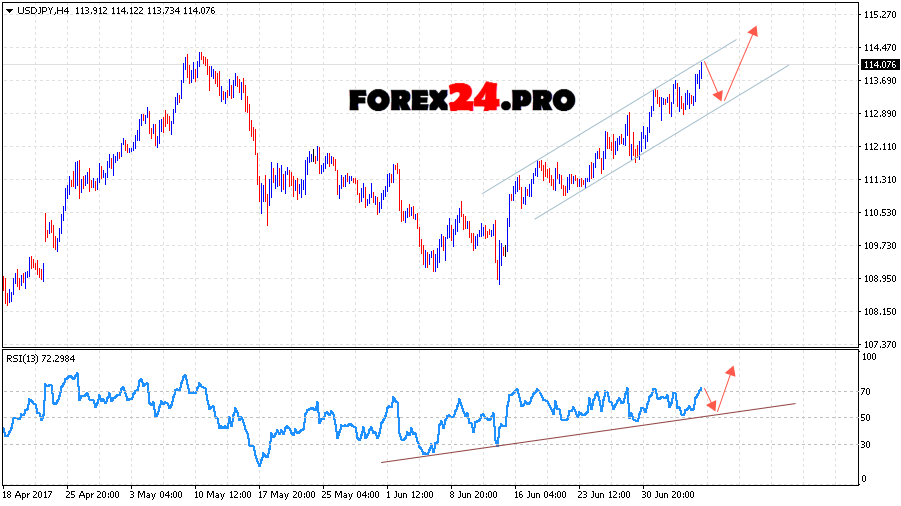The height and width of the screenshot is (506, 901).
Task: Click the 30 Jun 20:00 date label
Action: click(670, 494)
